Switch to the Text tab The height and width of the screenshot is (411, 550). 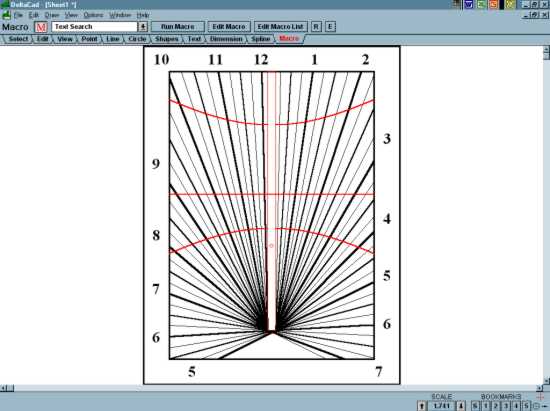pyautogui.click(x=194, y=39)
